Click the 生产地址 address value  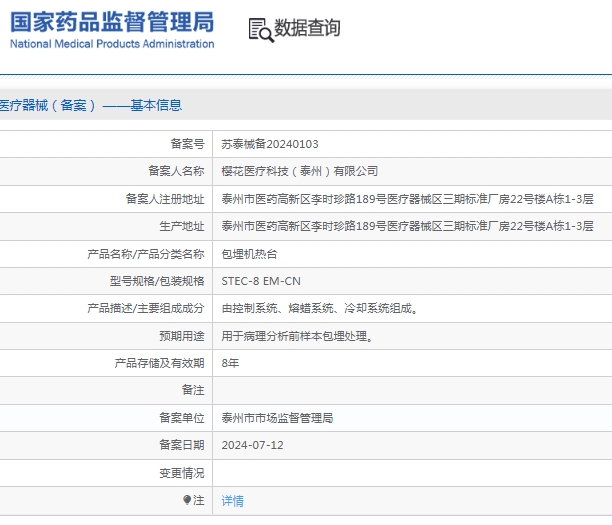(x=407, y=226)
